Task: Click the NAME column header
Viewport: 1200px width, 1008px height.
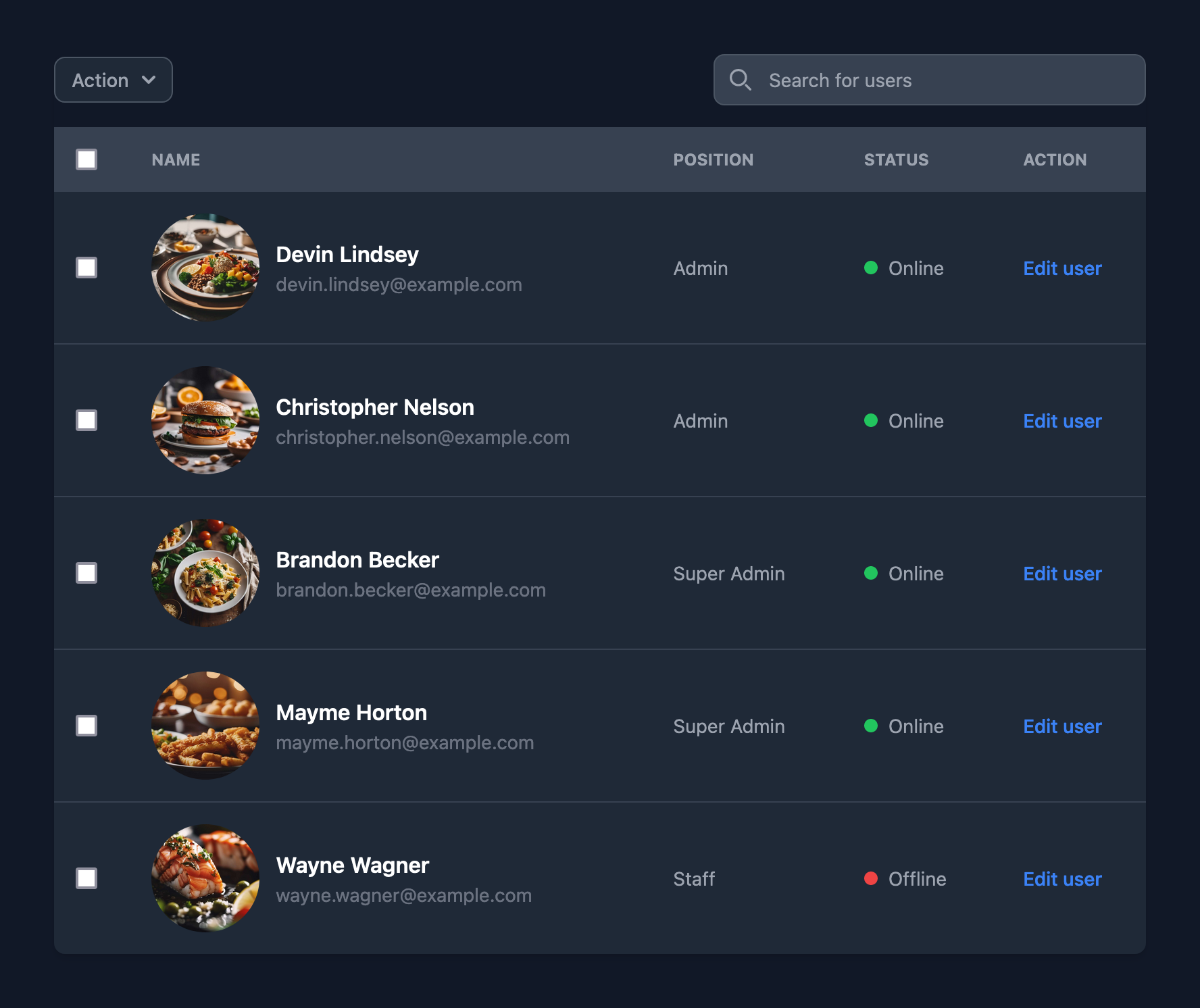Action: coord(176,160)
